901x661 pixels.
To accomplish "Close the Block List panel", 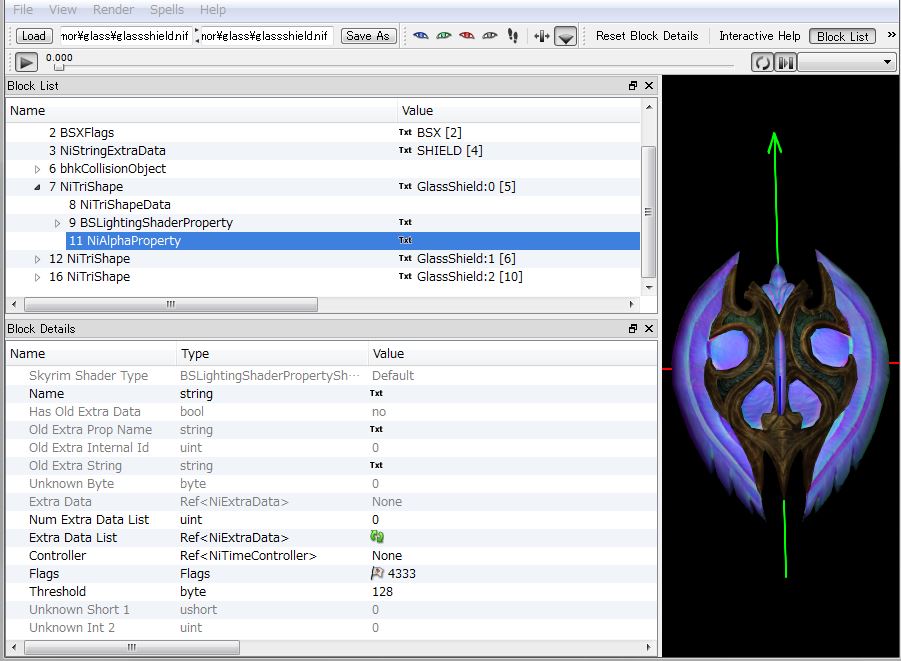I will point(649,86).
